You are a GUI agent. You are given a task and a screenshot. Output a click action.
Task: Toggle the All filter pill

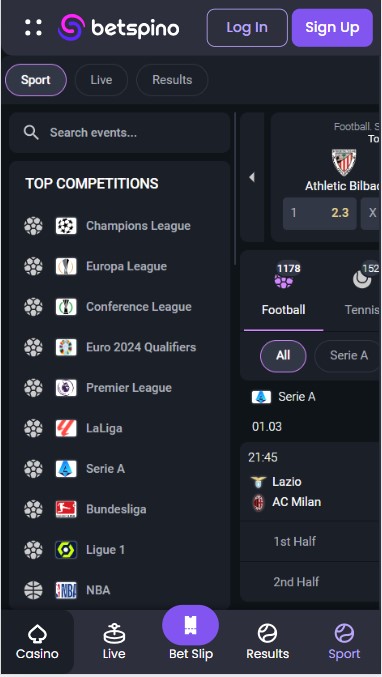tap(283, 355)
